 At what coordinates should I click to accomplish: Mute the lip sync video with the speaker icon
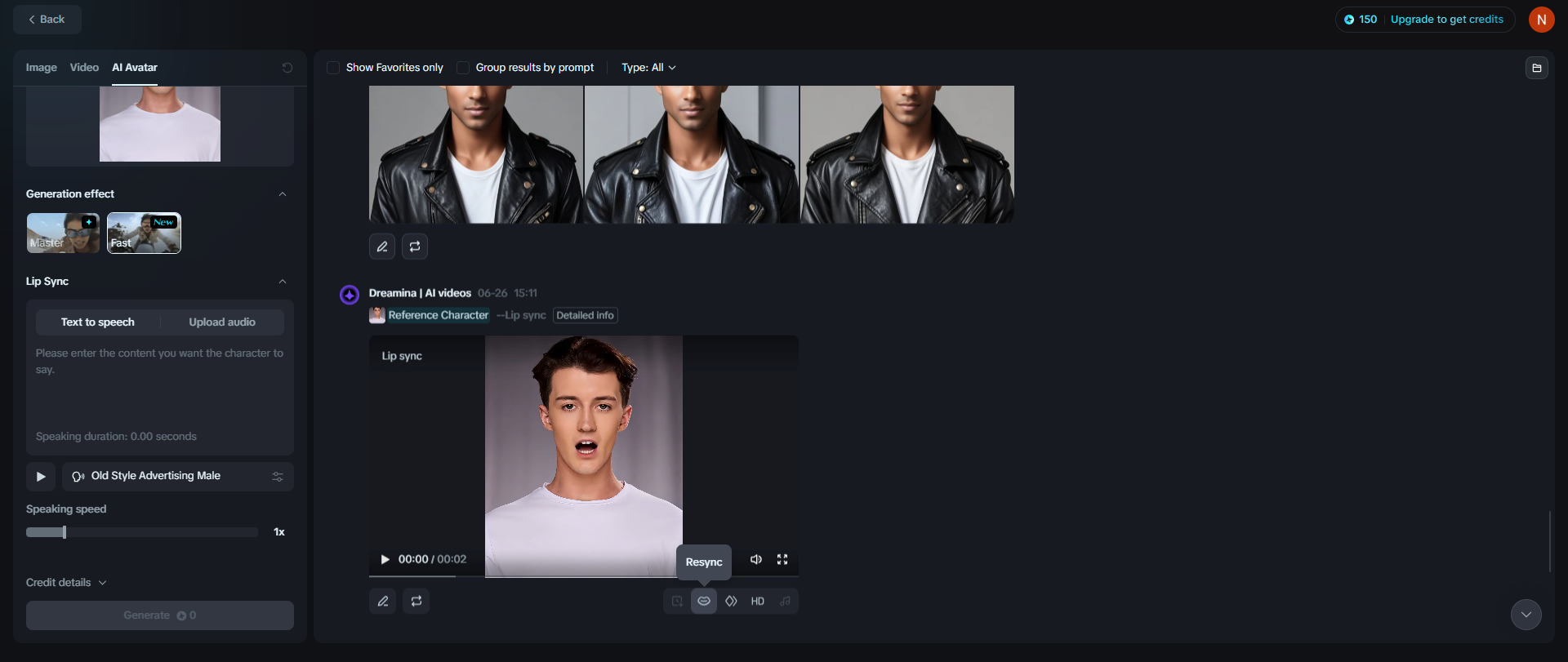point(756,559)
